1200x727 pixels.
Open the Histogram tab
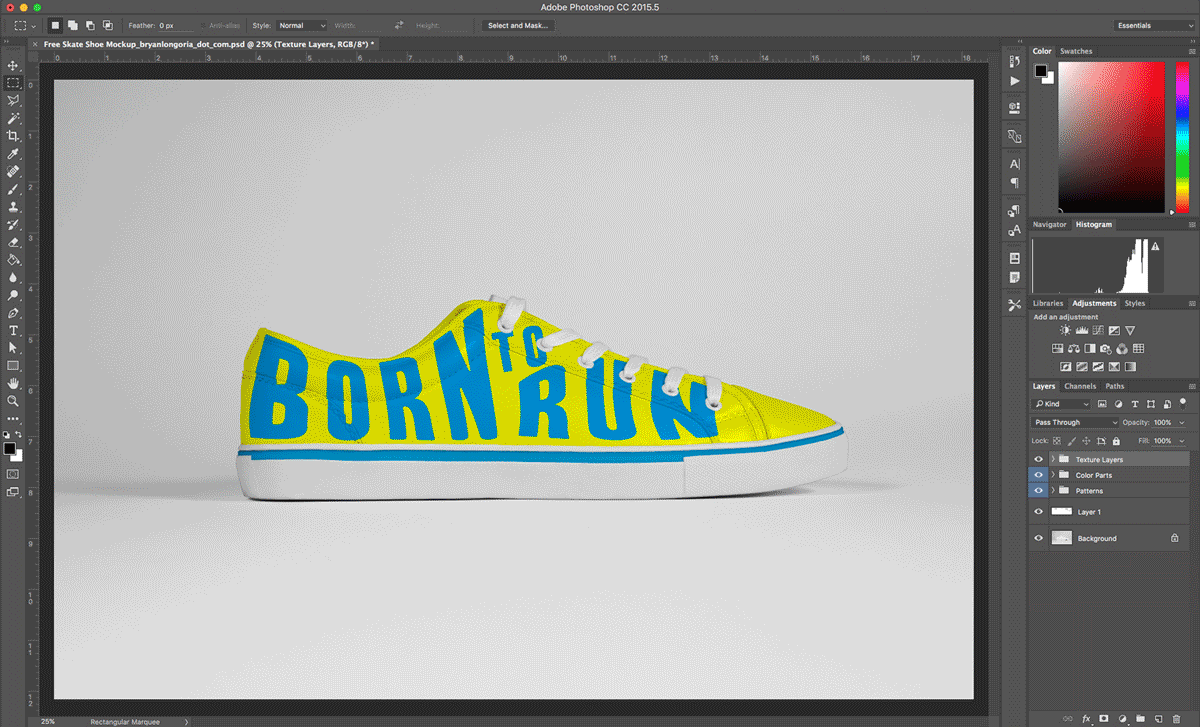pos(1093,224)
